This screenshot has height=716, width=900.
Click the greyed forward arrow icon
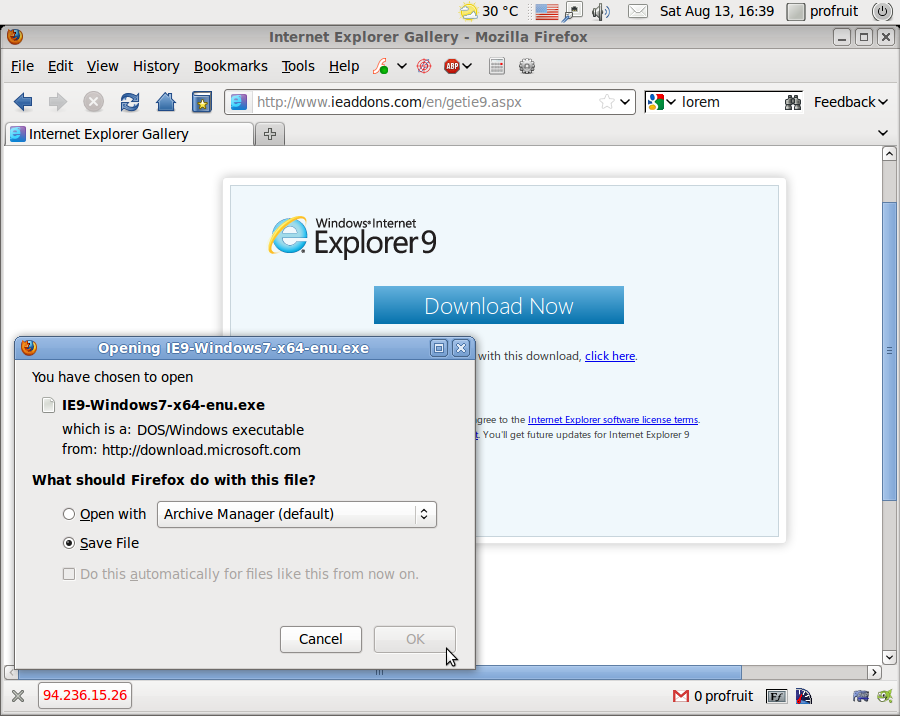click(x=57, y=102)
